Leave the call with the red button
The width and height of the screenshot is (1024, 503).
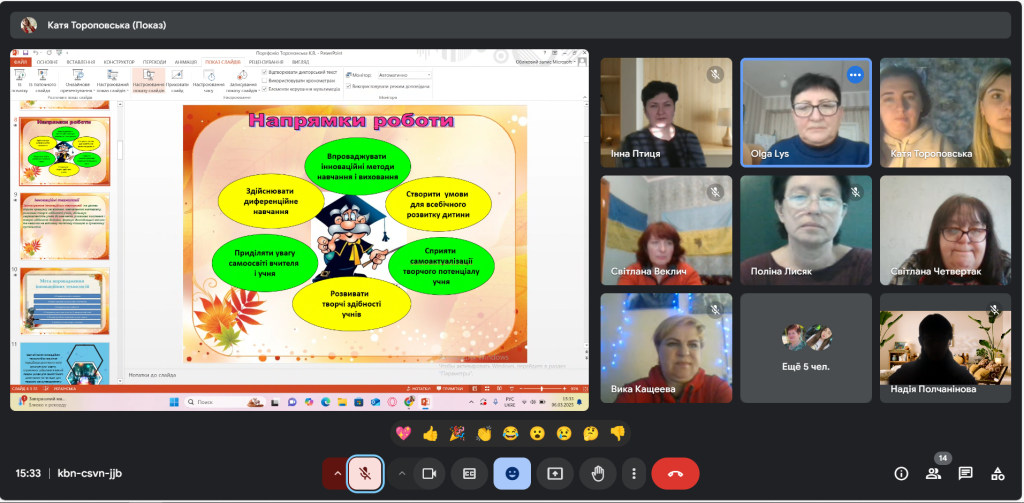point(675,474)
